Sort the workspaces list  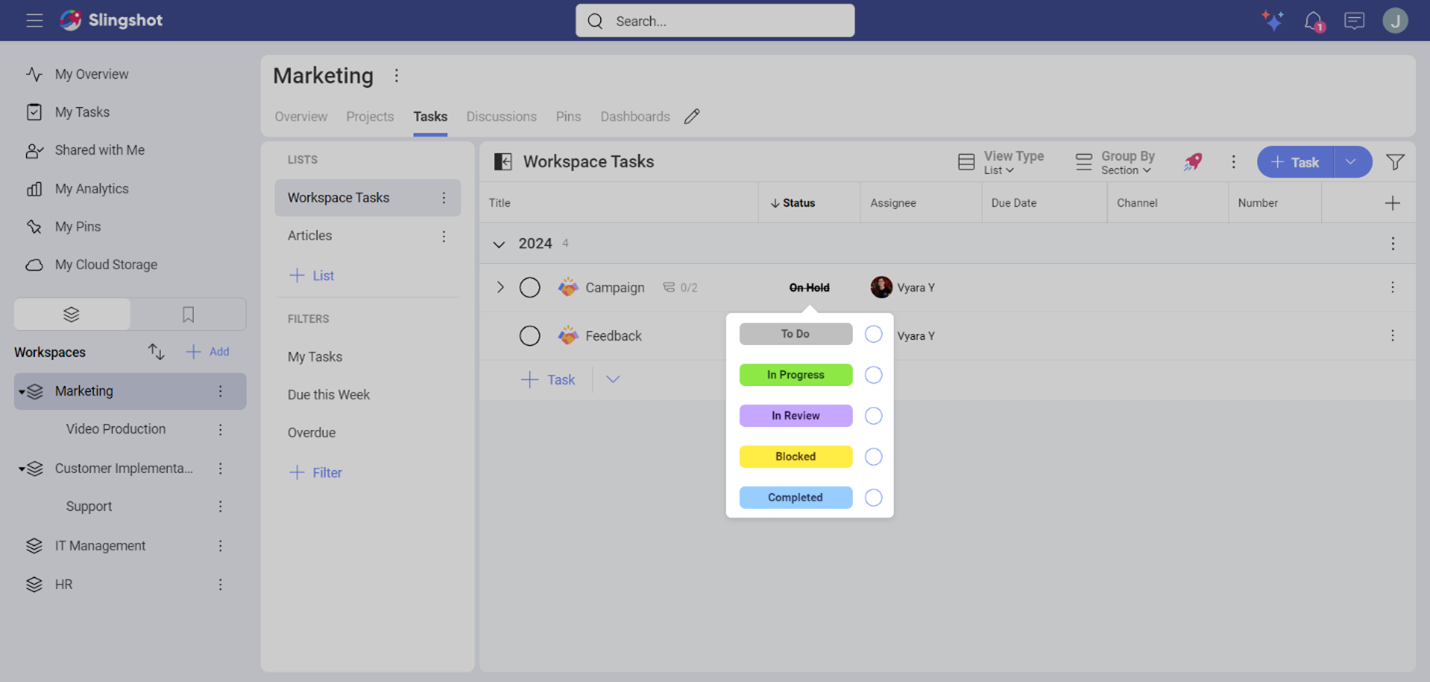(x=156, y=351)
